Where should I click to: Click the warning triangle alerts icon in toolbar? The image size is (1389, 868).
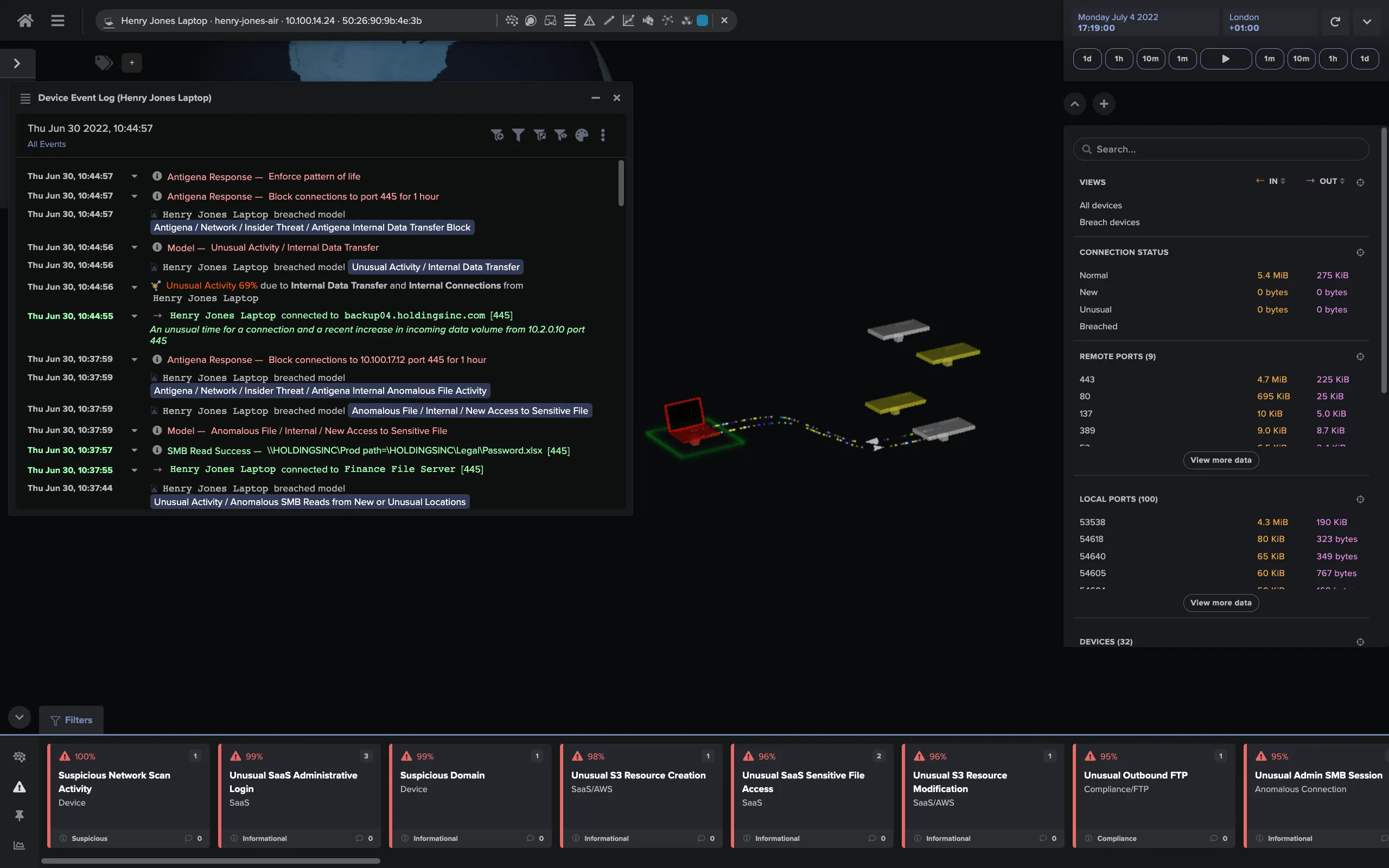(x=589, y=20)
